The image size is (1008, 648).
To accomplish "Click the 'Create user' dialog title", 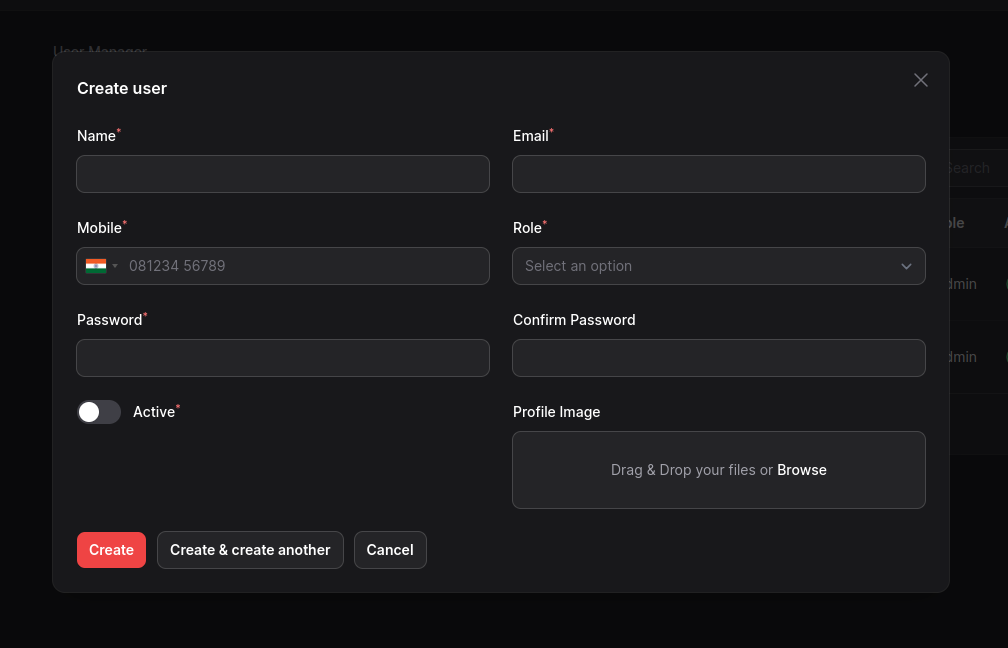I will [122, 88].
